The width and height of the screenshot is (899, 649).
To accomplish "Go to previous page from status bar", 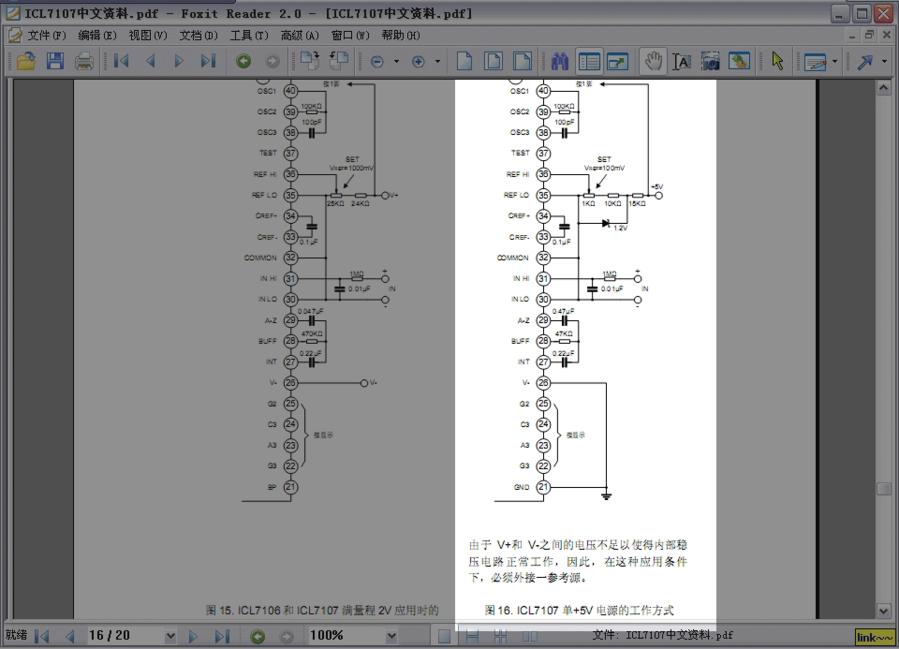I will pos(71,636).
